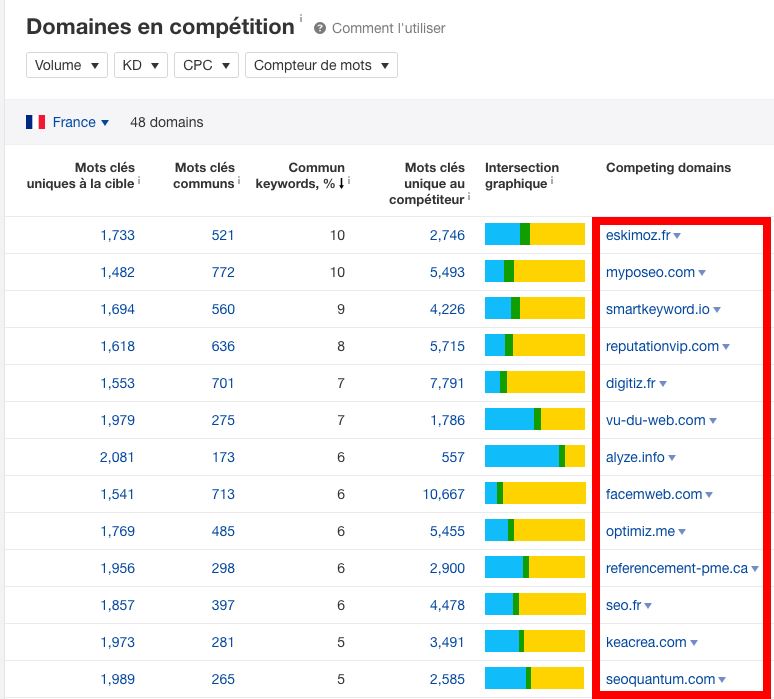This screenshot has width=774, height=699.
Task: Open the KD filter dropdown
Action: (x=141, y=65)
